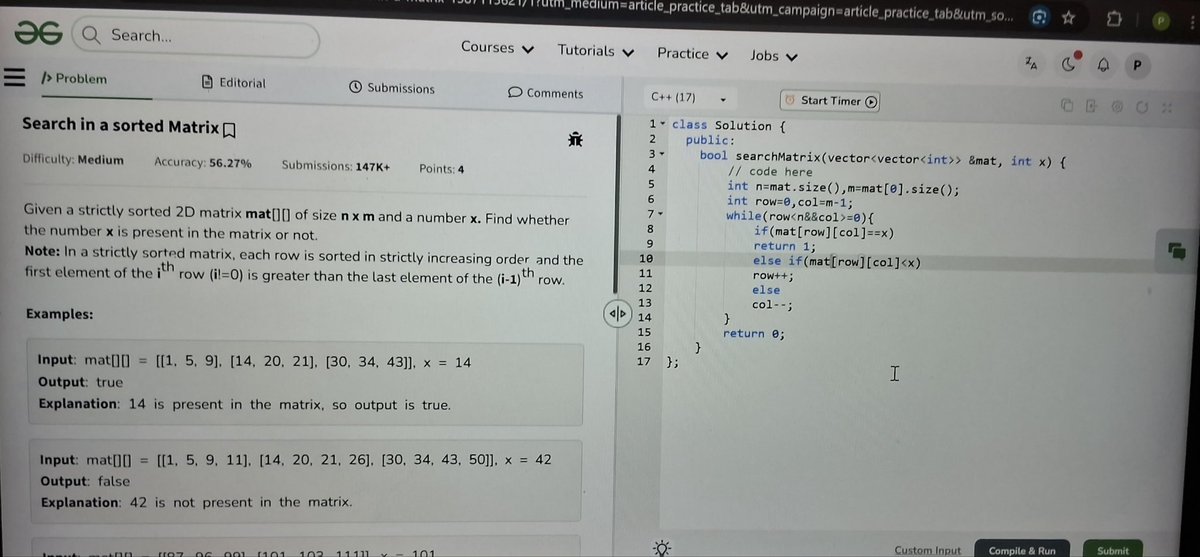Click the Start Timer button
Screen dimensions: 1200x557
pos(831,101)
